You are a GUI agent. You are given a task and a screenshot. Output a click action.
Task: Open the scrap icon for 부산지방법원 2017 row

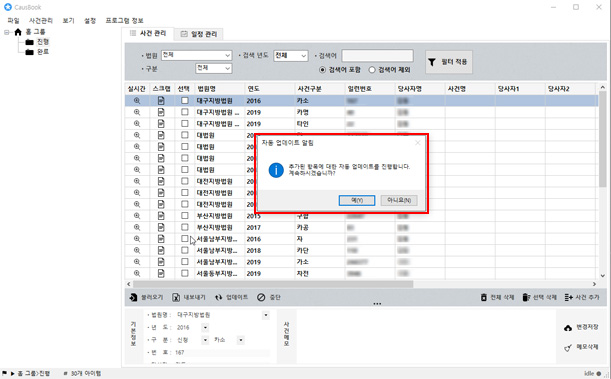(x=161, y=227)
